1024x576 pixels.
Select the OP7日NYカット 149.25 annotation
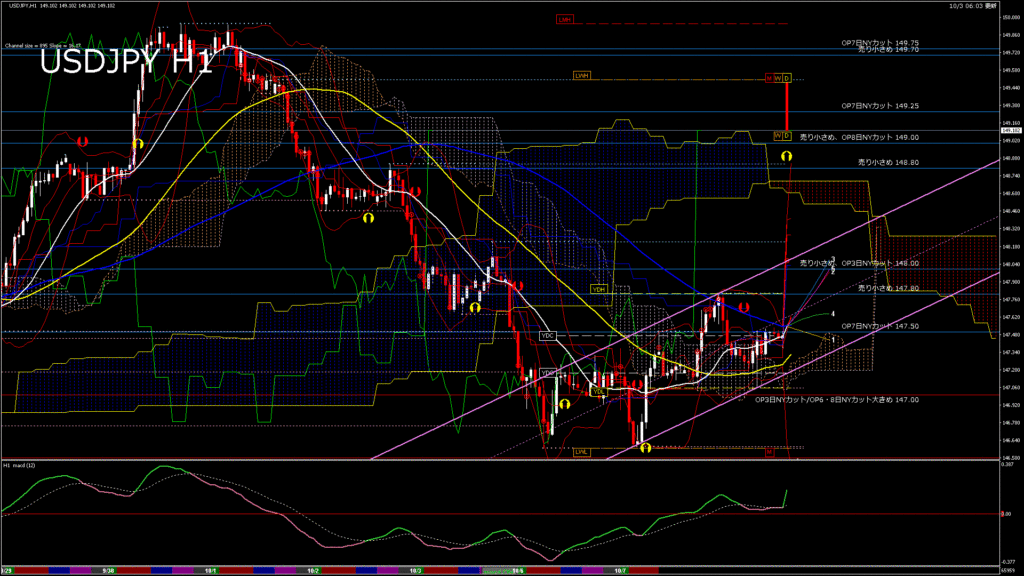click(880, 105)
